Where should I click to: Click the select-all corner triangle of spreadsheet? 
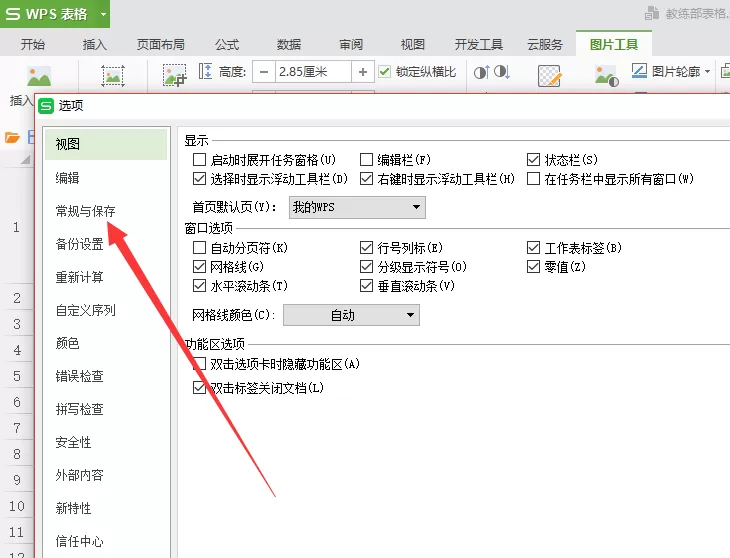(25, 160)
